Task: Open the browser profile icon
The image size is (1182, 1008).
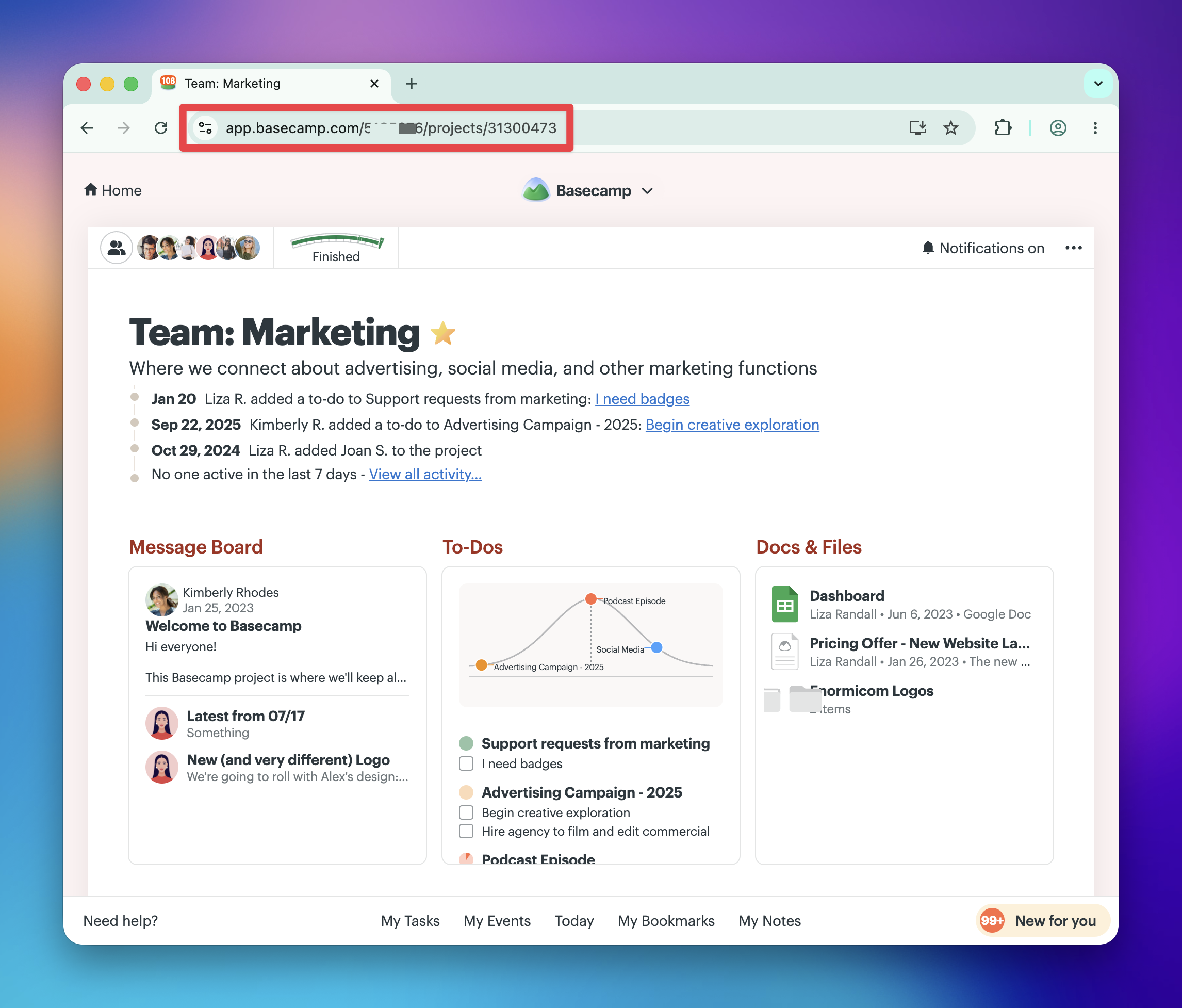Action: pyautogui.click(x=1058, y=128)
